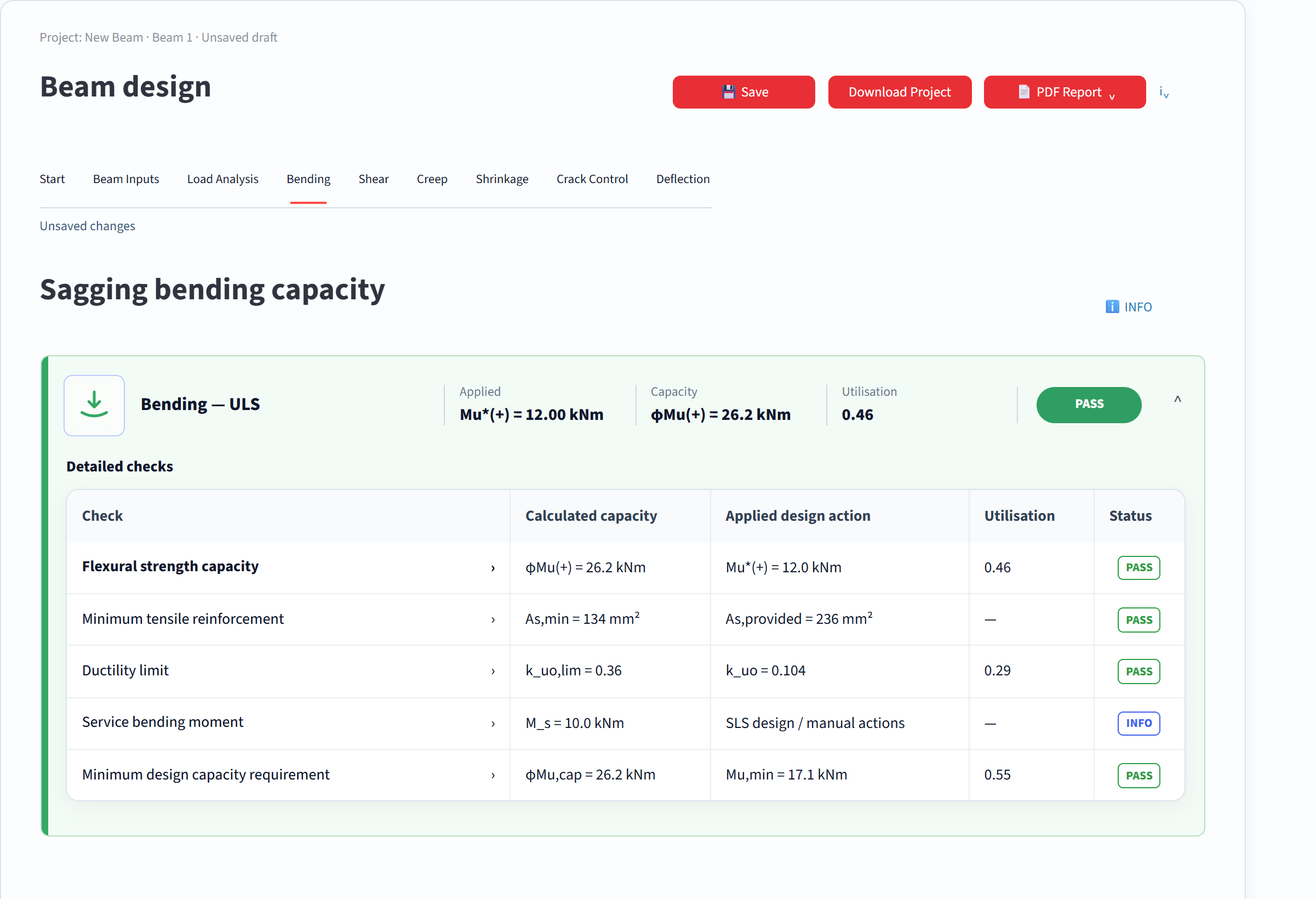Go to the Load Analysis tab
The width and height of the screenshot is (1316, 899).
(x=222, y=179)
